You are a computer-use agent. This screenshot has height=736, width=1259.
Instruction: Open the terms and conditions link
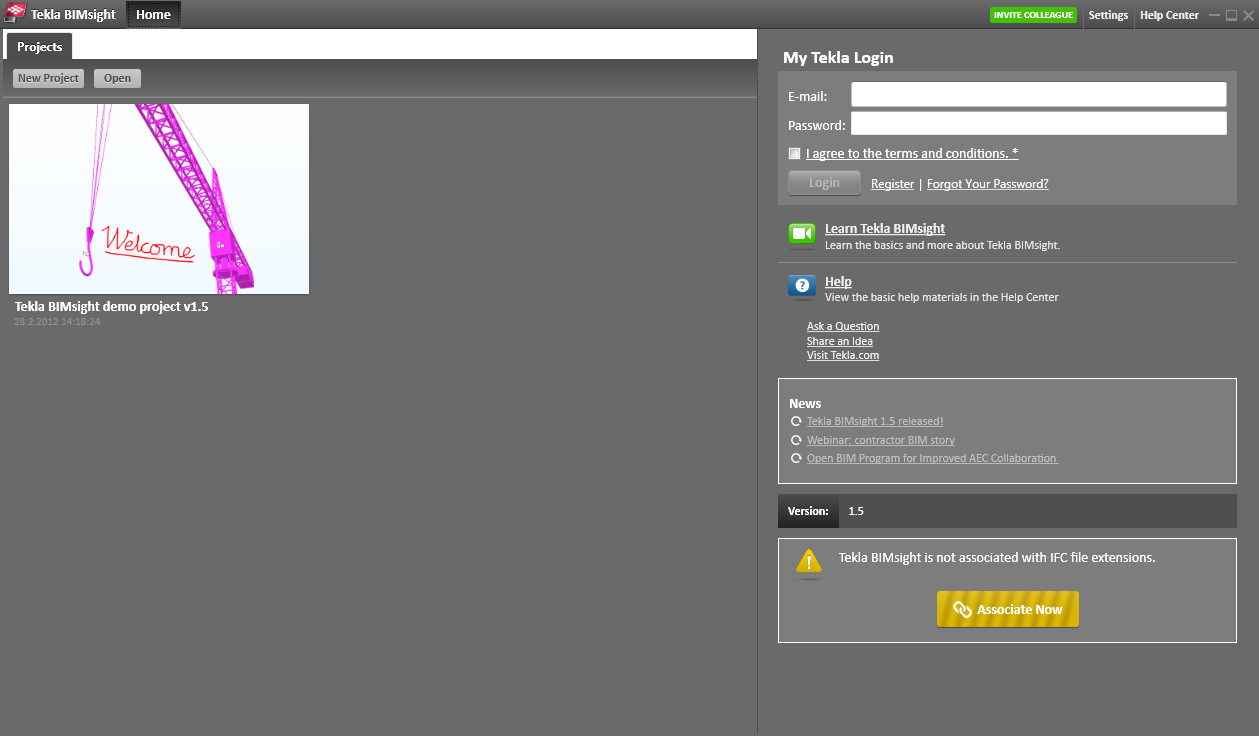[x=912, y=154]
